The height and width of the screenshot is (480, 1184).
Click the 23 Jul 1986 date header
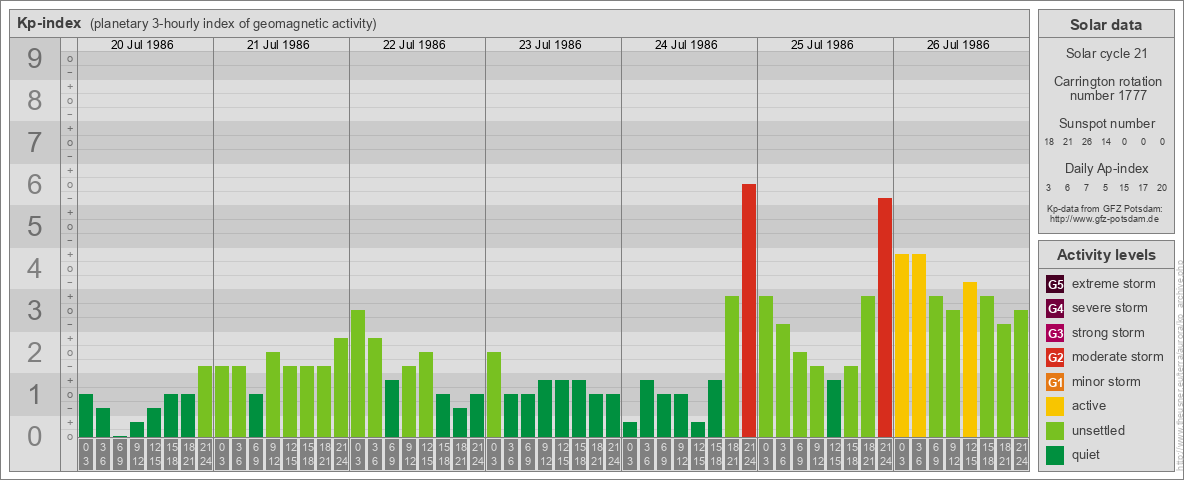550,45
